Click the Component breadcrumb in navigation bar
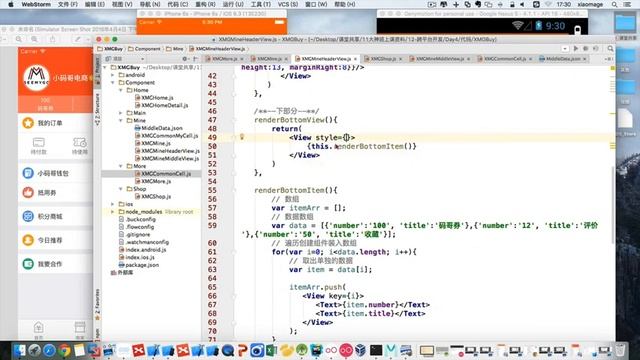The height and width of the screenshot is (360, 640). (x=144, y=49)
